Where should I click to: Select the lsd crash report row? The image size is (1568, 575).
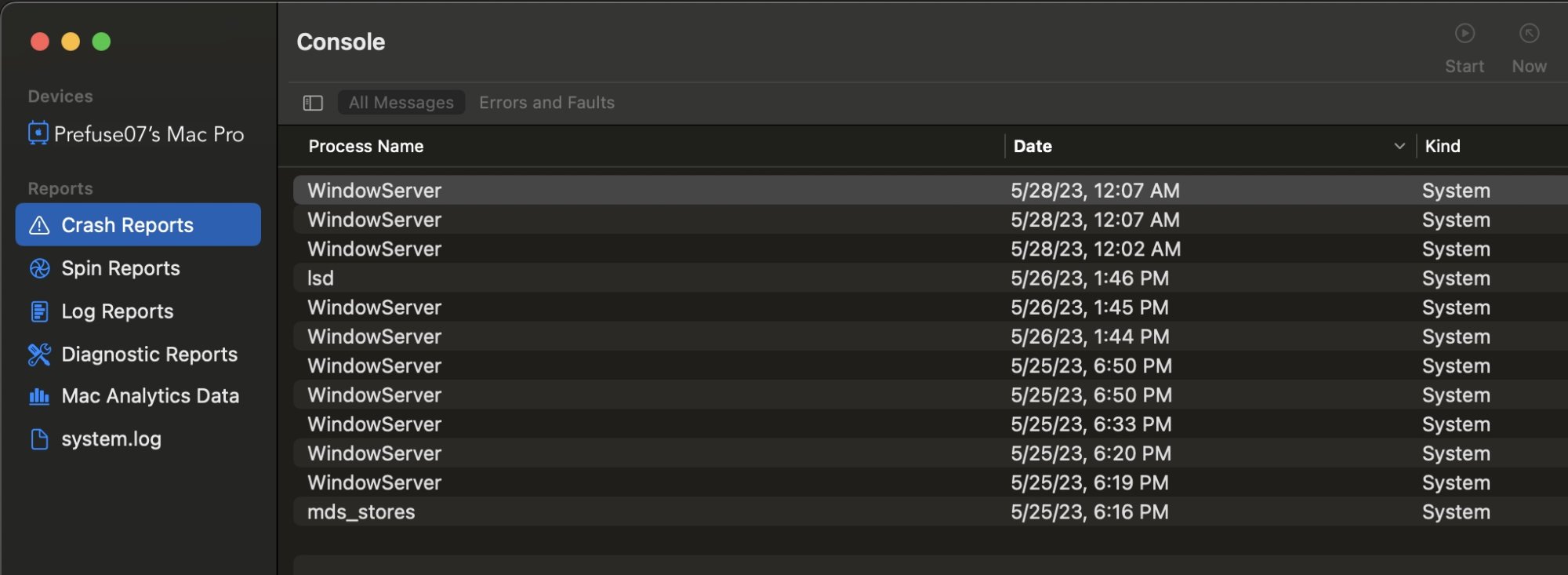click(x=931, y=278)
